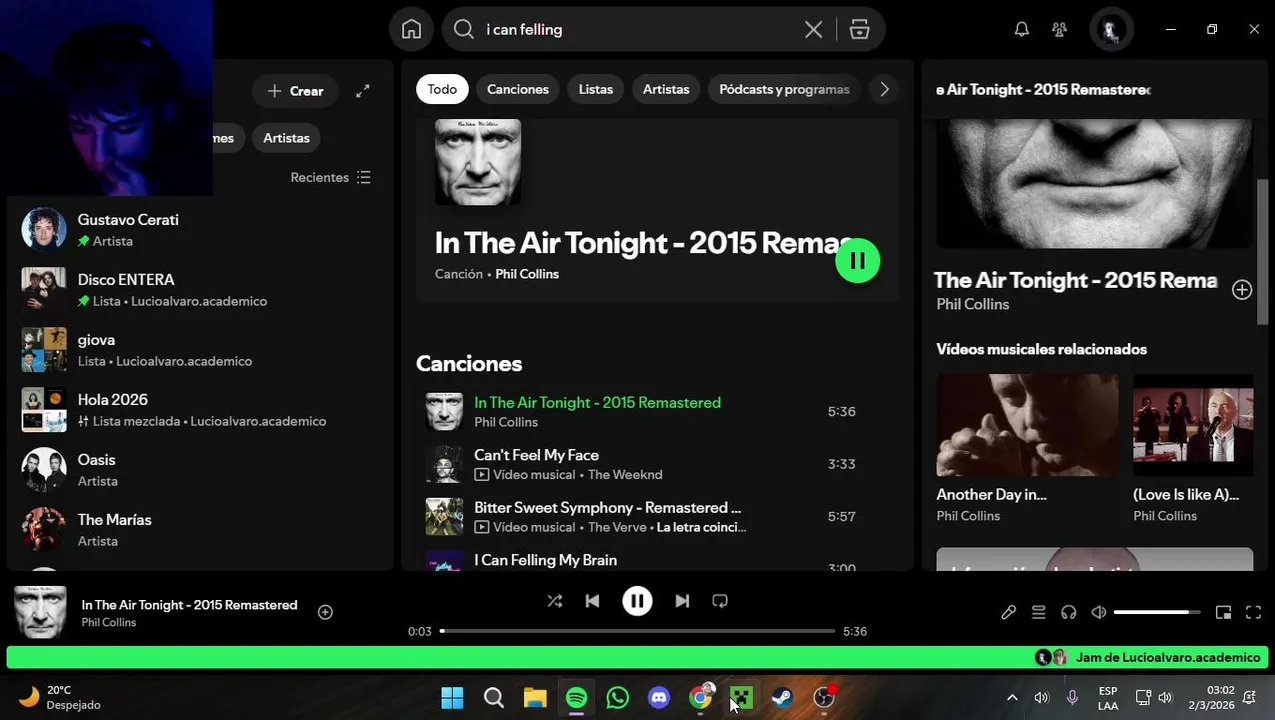The image size is (1275, 720).
Task: Click the magnifier icon in search field
Action: point(464,30)
